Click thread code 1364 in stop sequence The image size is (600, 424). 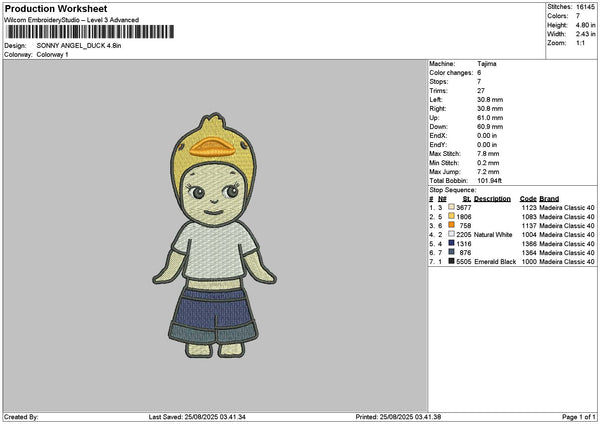point(529,253)
